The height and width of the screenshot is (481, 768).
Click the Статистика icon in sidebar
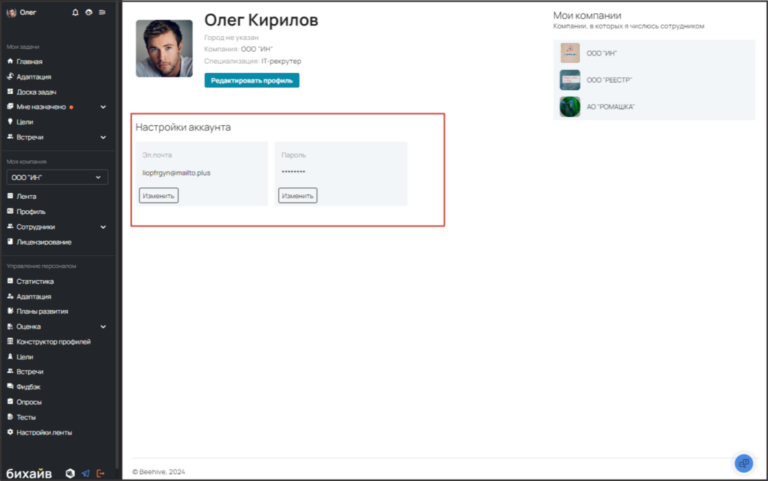point(10,282)
